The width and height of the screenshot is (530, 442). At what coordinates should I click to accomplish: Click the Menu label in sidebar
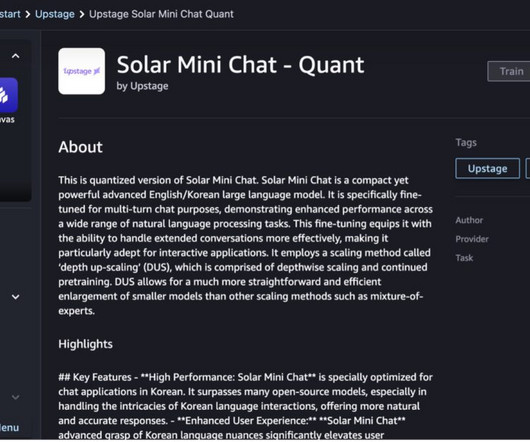(9, 428)
